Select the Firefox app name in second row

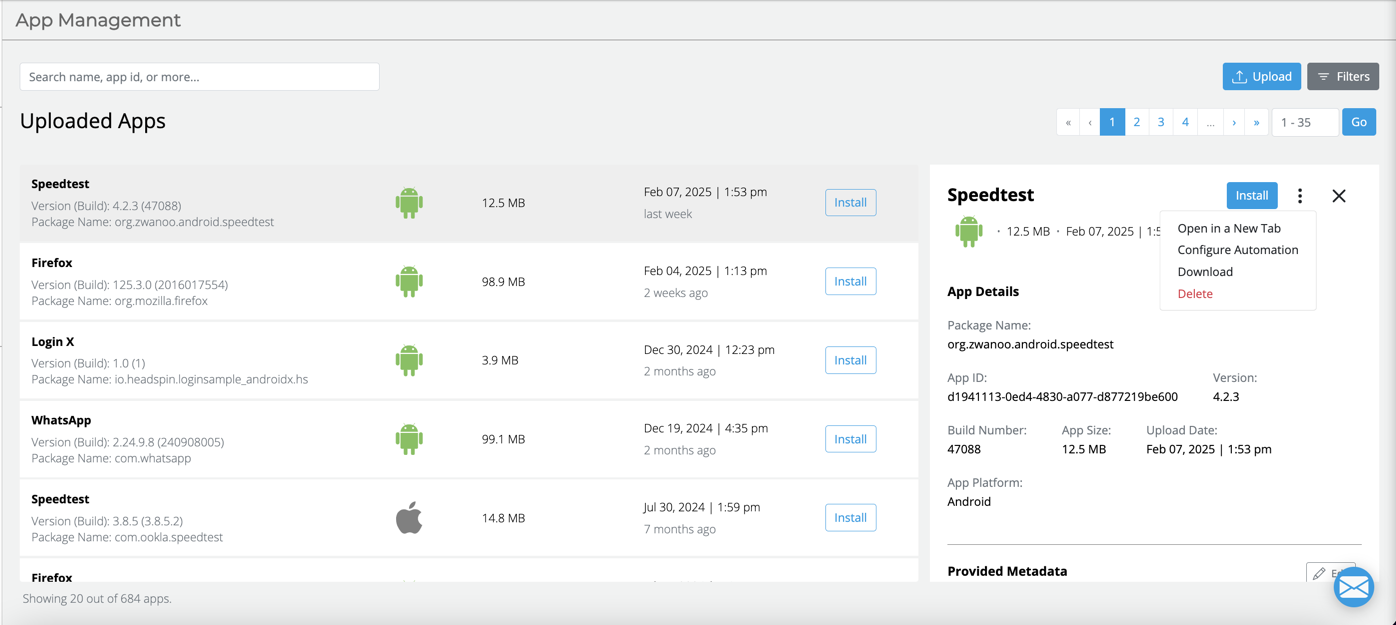point(51,263)
